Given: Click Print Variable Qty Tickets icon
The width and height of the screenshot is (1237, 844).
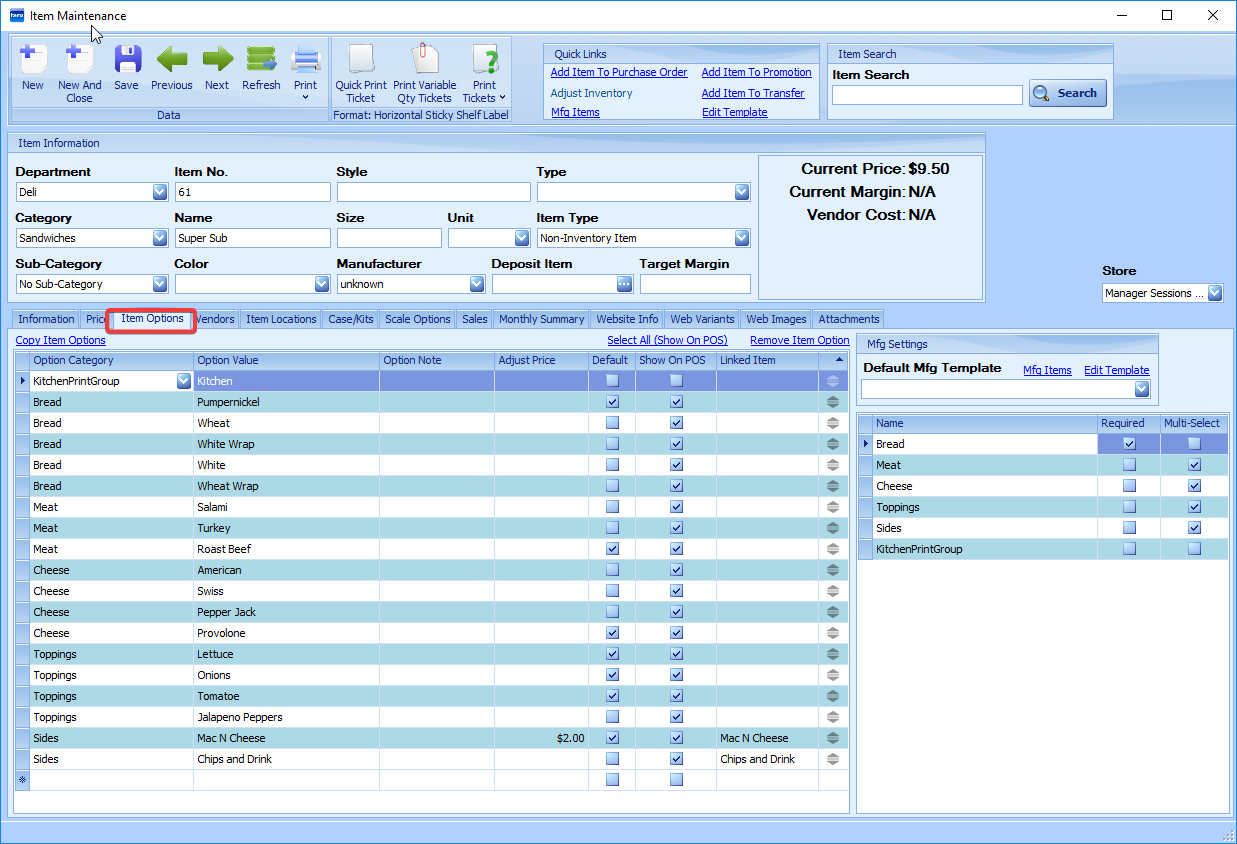Looking at the screenshot, I should pyautogui.click(x=425, y=62).
